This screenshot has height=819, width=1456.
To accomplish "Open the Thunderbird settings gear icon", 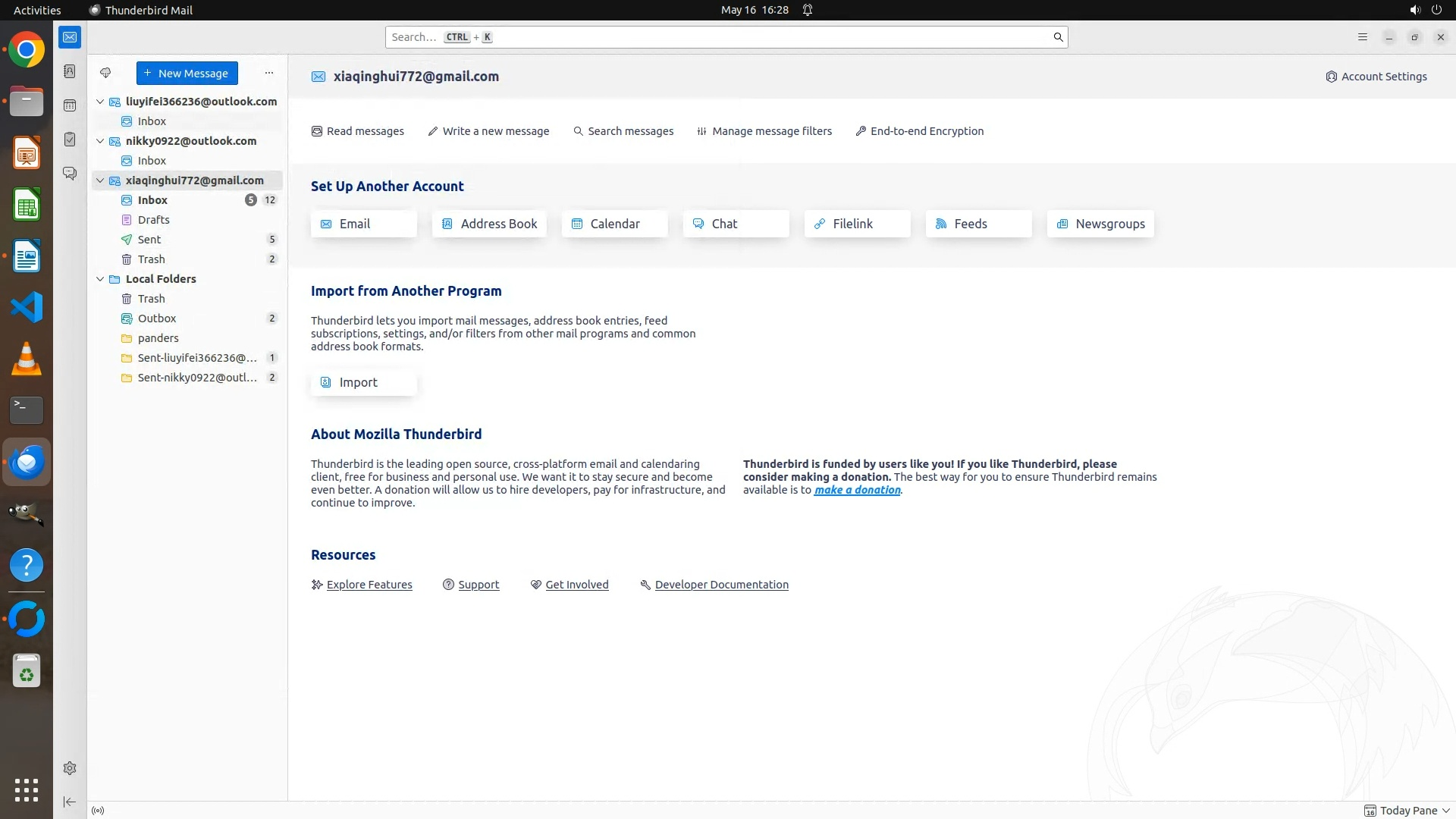I will (70, 768).
